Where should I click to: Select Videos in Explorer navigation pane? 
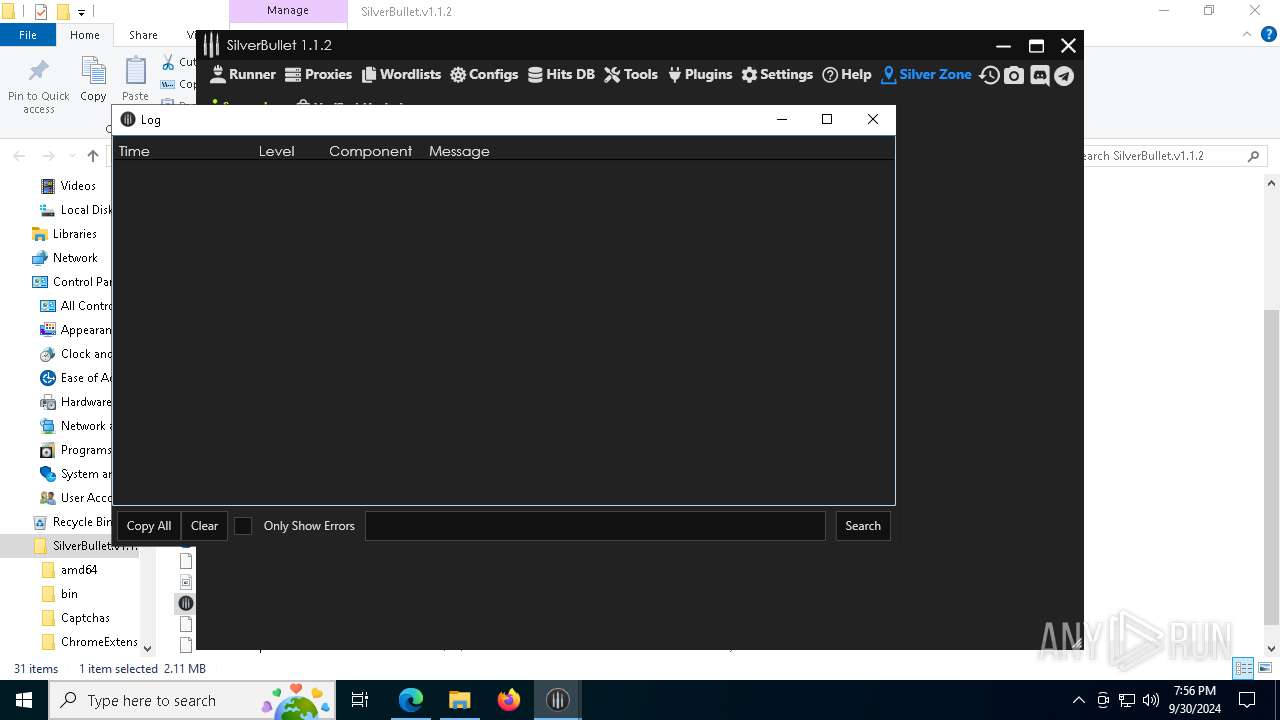point(78,186)
